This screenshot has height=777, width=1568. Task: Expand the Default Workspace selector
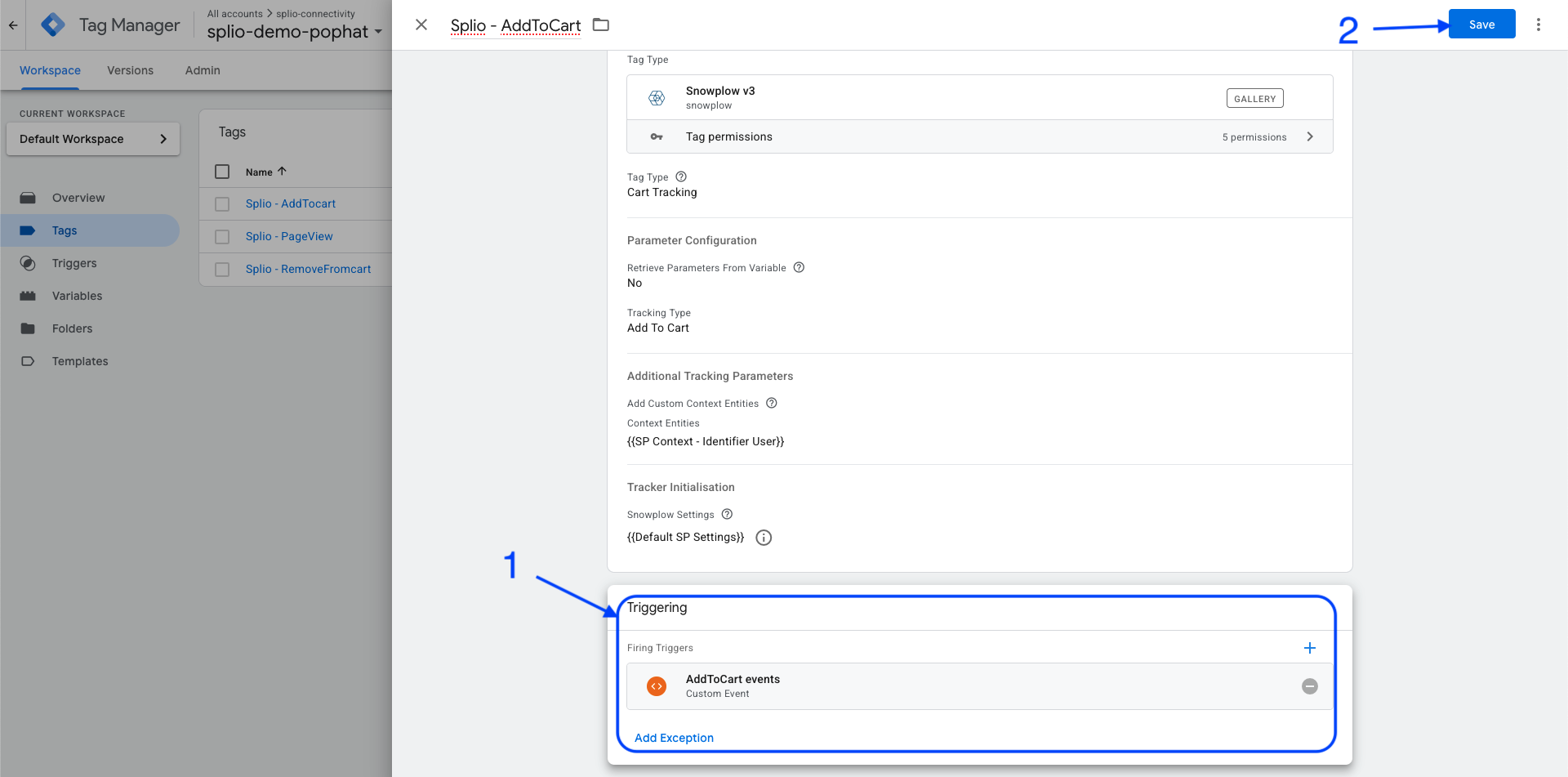pyautogui.click(x=93, y=139)
